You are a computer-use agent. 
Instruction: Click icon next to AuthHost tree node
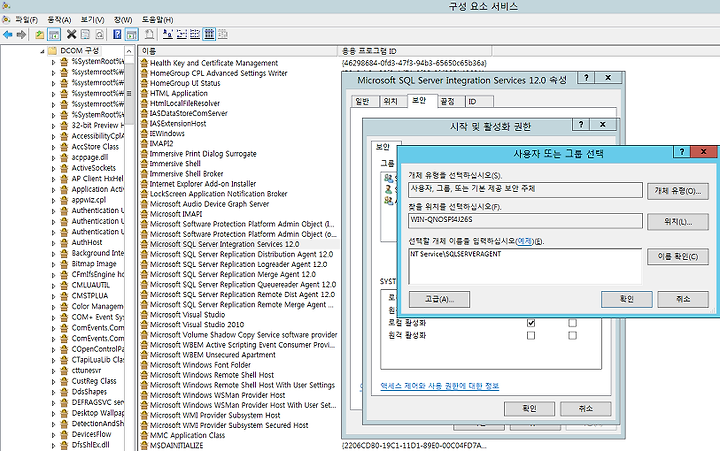(64, 242)
